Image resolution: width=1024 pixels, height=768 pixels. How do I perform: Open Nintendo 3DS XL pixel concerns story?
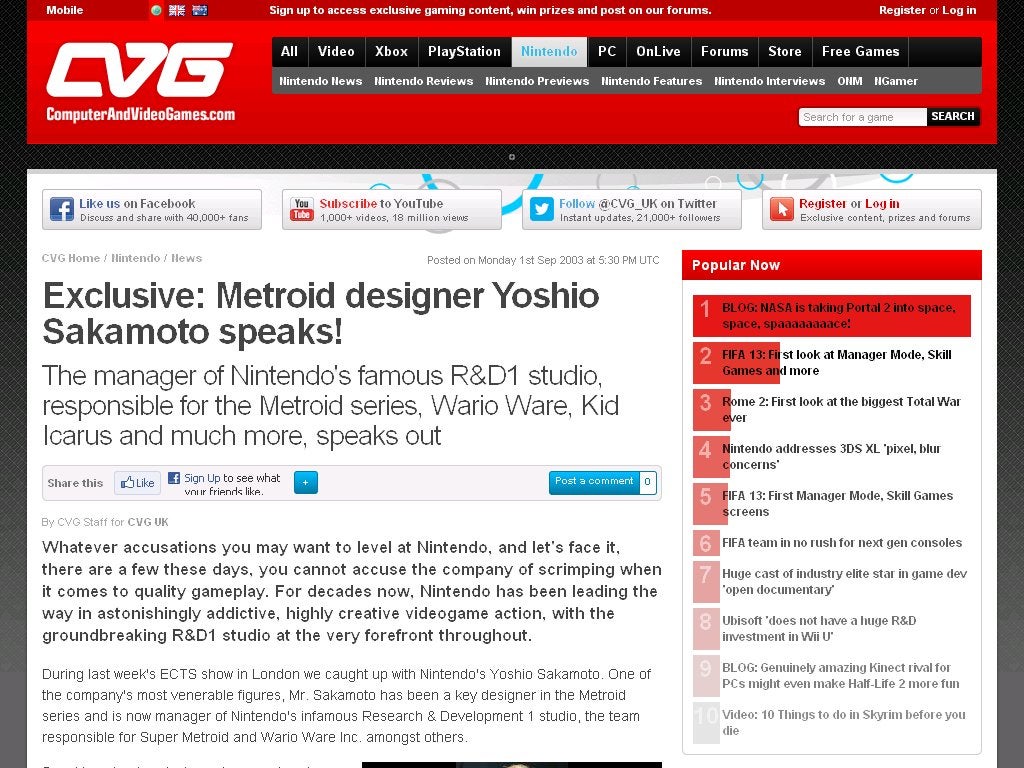[x=831, y=456]
